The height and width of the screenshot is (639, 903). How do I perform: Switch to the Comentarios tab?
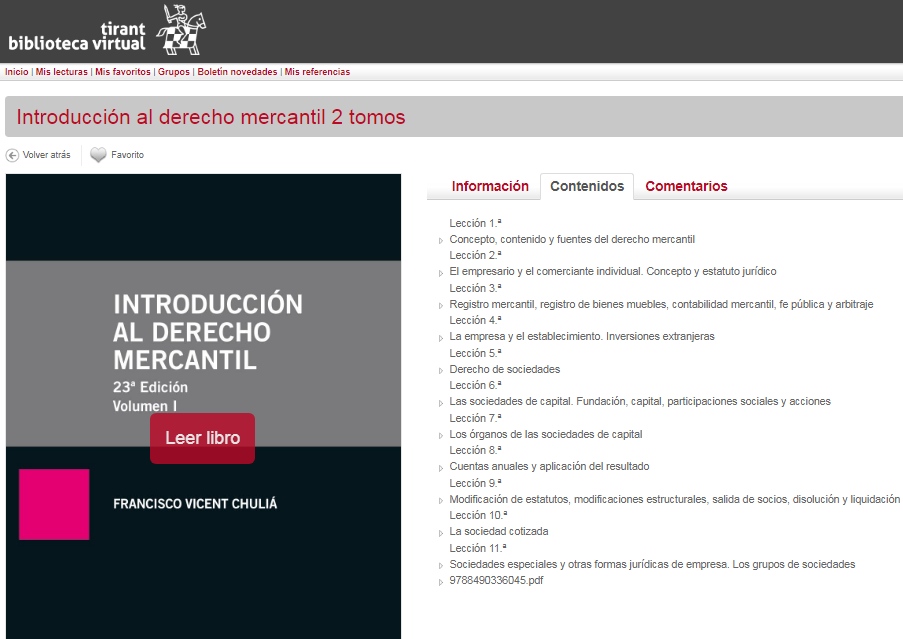[x=686, y=187]
